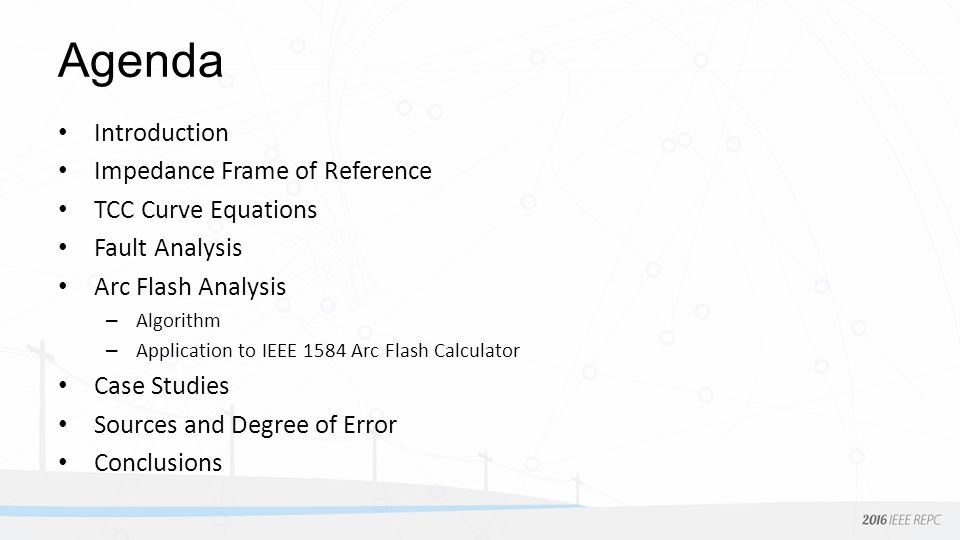
Task: Click the dash before Algorithm
Action: [111, 321]
